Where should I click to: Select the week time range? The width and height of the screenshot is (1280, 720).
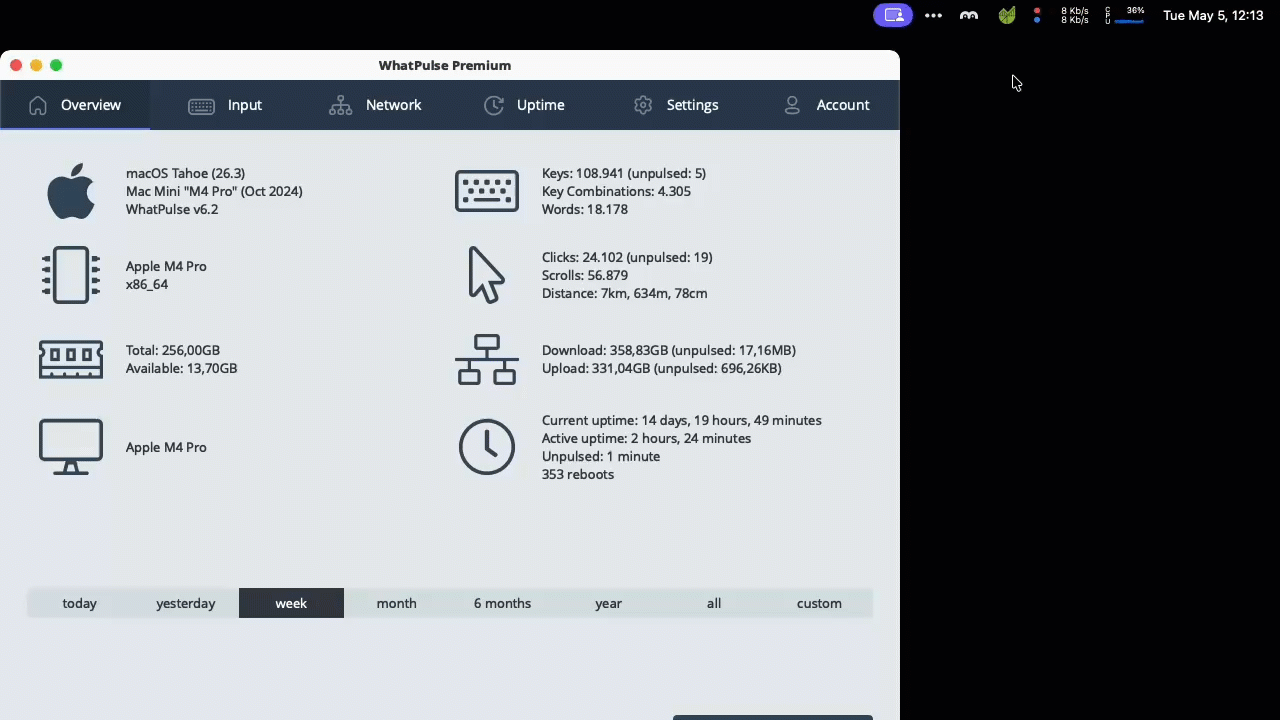point(291,603)
